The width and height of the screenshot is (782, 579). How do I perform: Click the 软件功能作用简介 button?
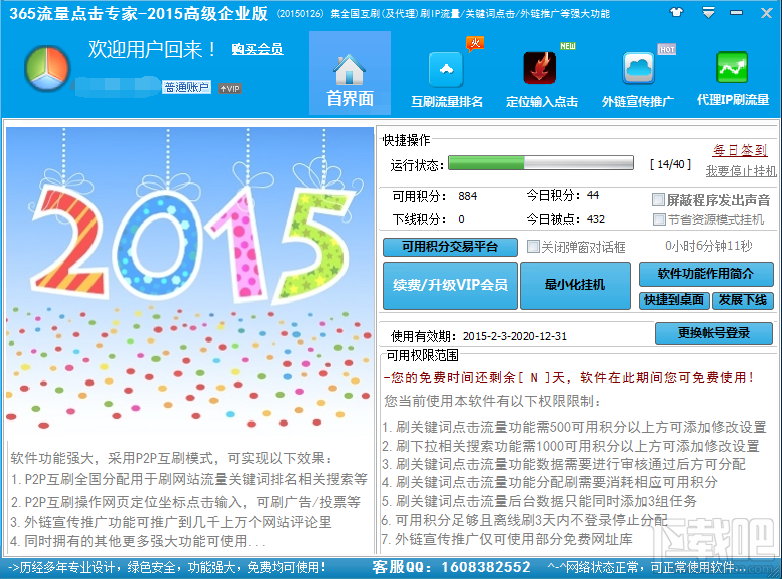pos(706,274)
